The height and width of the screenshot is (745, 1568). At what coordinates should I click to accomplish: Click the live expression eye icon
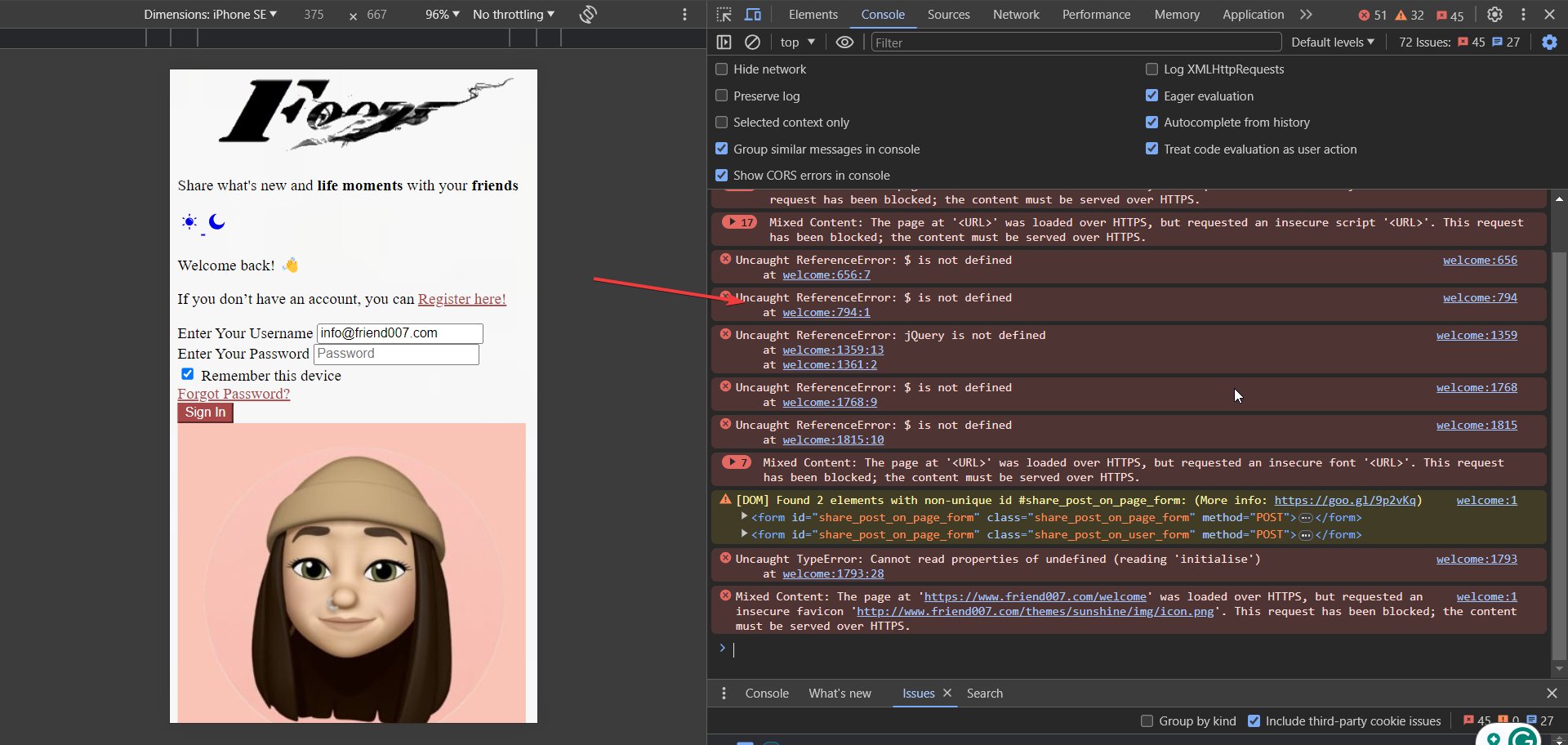(x=844, y=42)
